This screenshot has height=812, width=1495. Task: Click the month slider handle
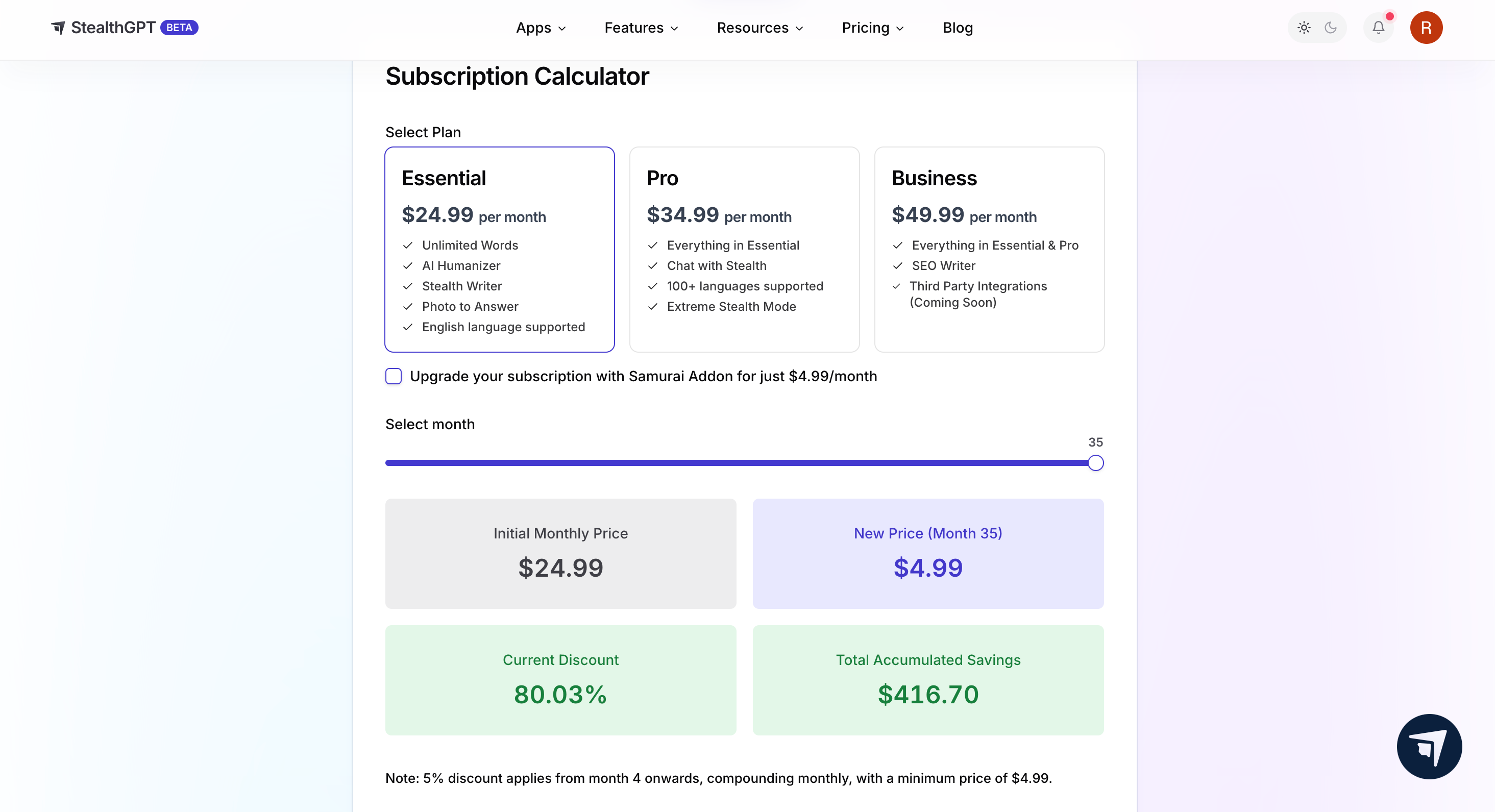click(1095, 462)
